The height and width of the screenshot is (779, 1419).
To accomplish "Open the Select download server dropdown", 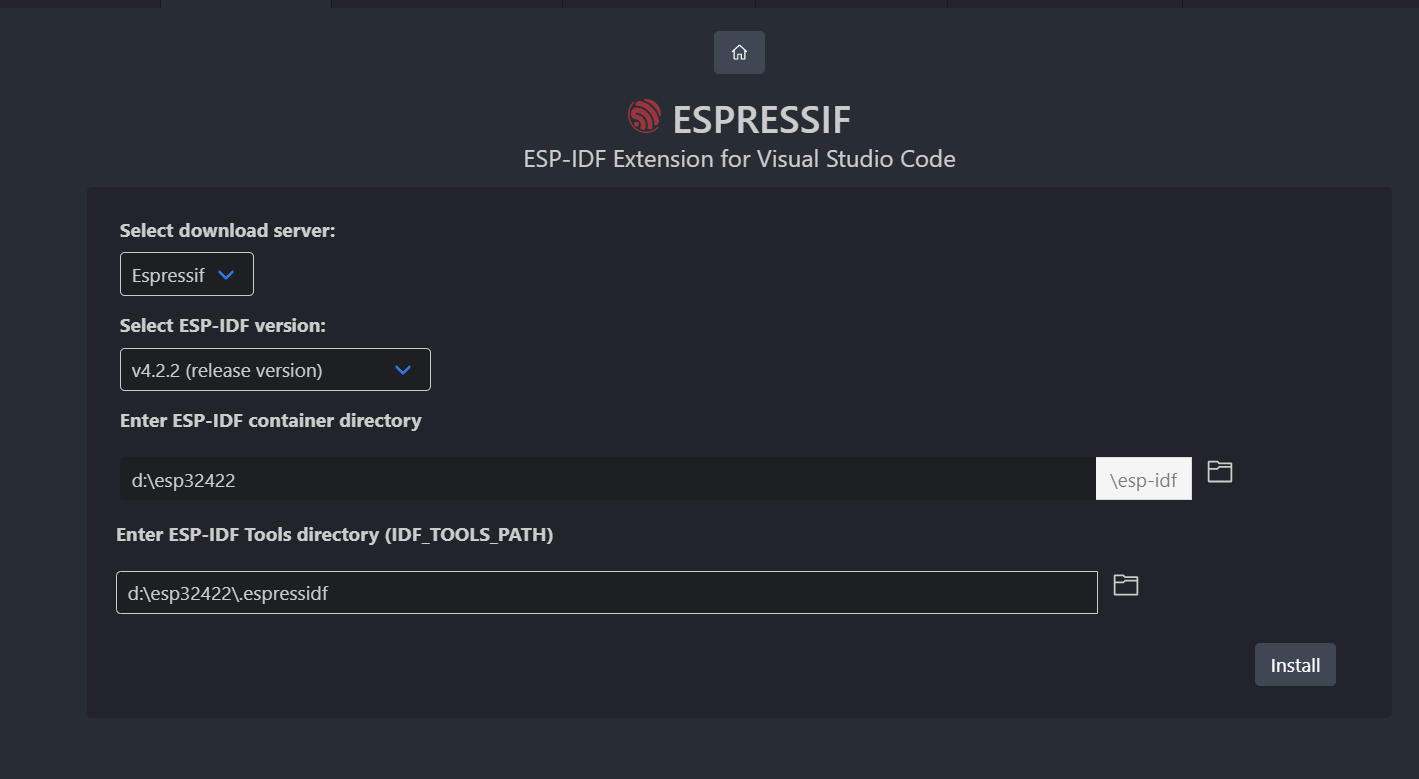I will pos(186,273).
